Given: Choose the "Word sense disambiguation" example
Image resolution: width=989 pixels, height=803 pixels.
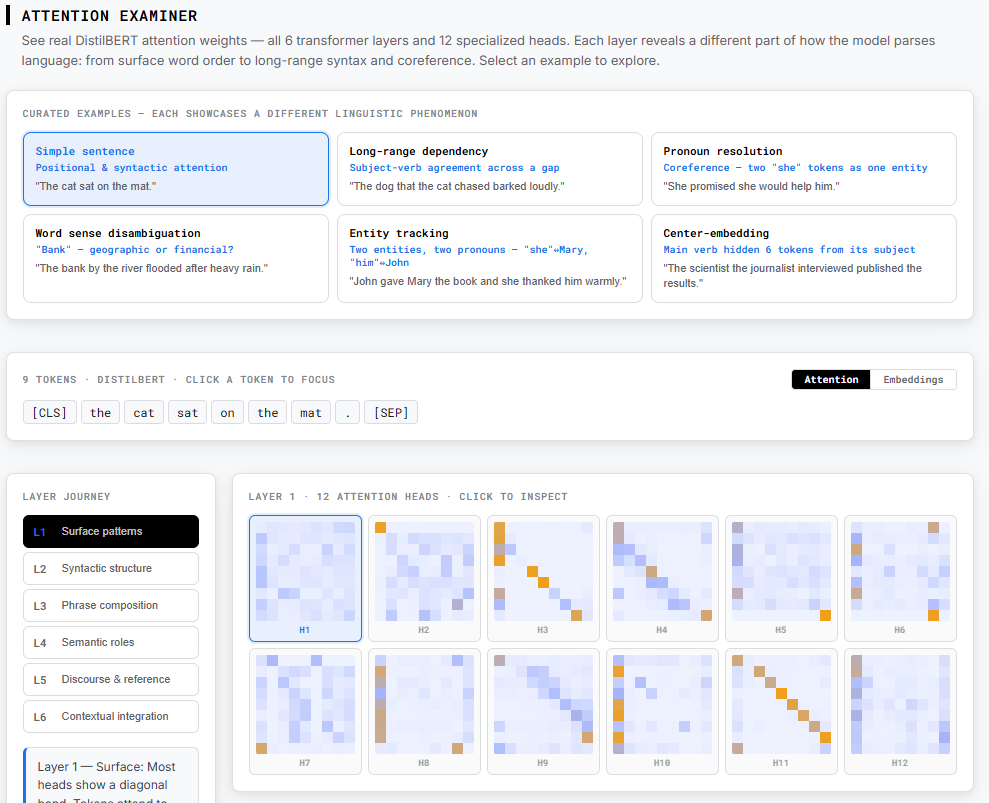Looking at the screenshot, I should (x=176, y=258).
